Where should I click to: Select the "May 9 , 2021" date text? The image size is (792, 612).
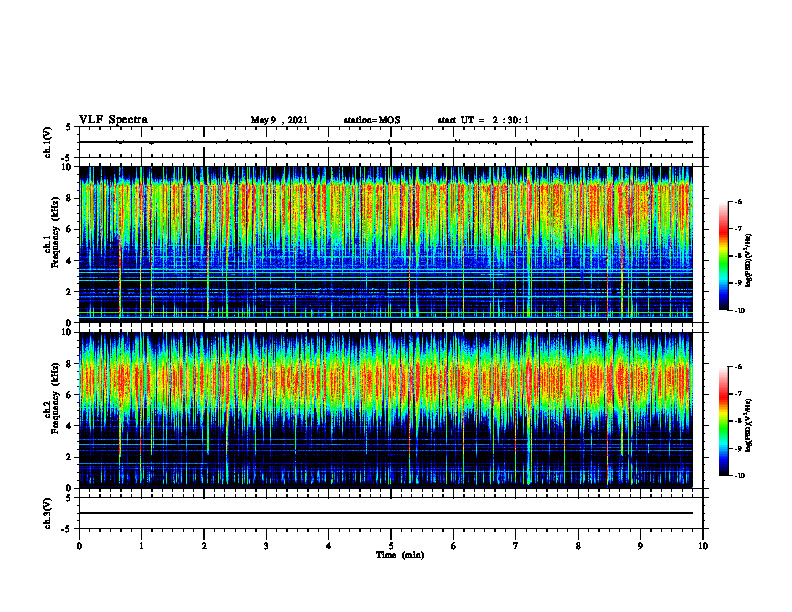279,120
